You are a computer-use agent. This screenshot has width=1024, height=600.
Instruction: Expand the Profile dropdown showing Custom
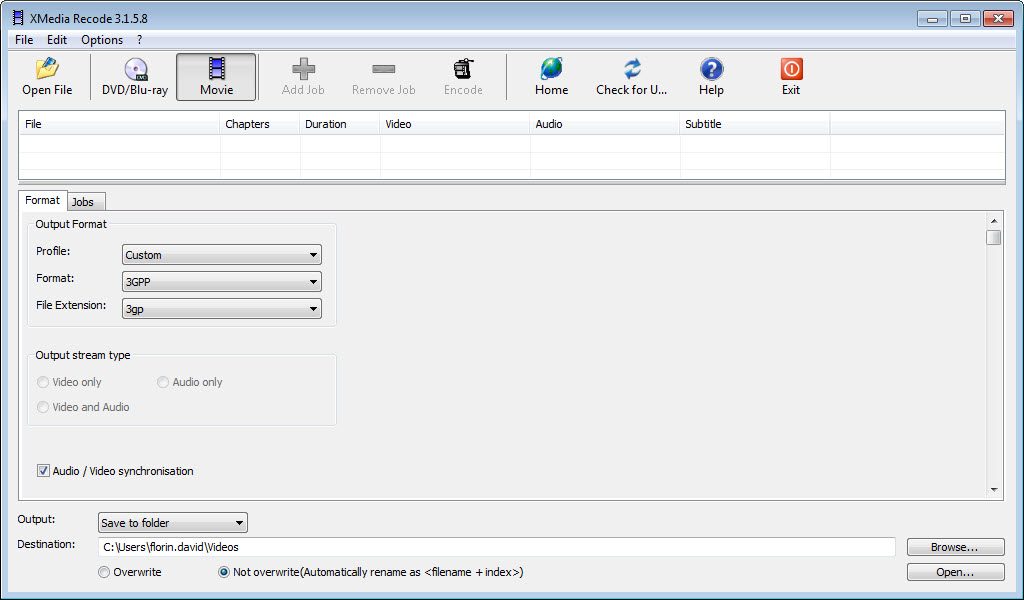coord(222,255)
